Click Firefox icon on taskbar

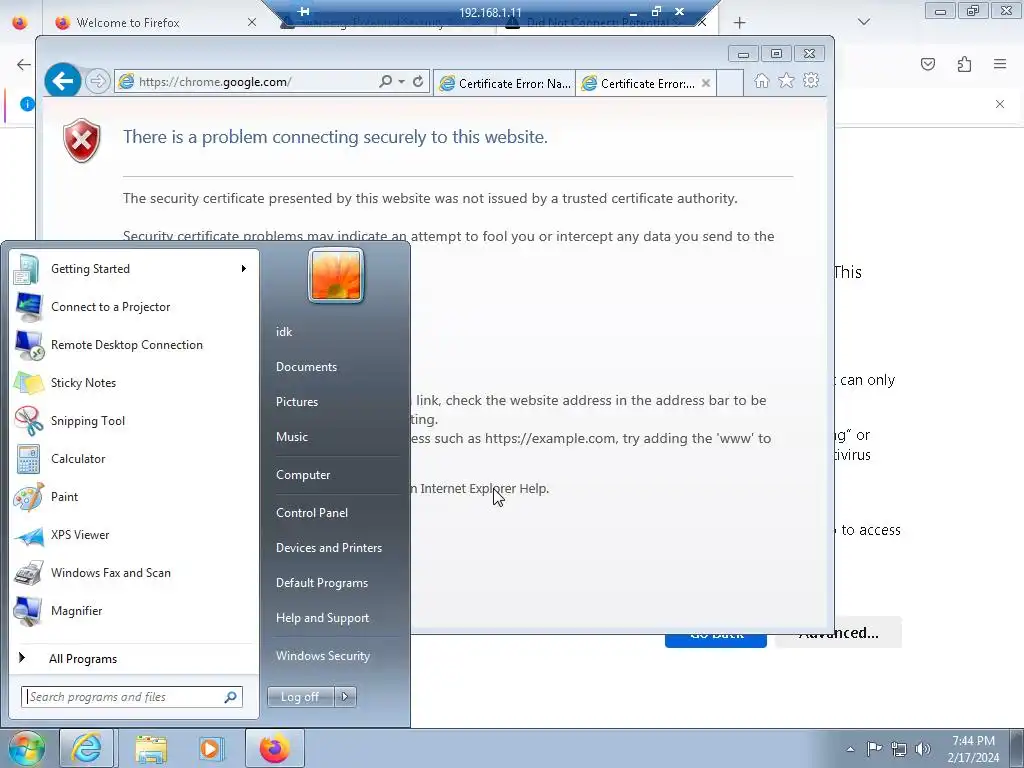coord(275,748)
